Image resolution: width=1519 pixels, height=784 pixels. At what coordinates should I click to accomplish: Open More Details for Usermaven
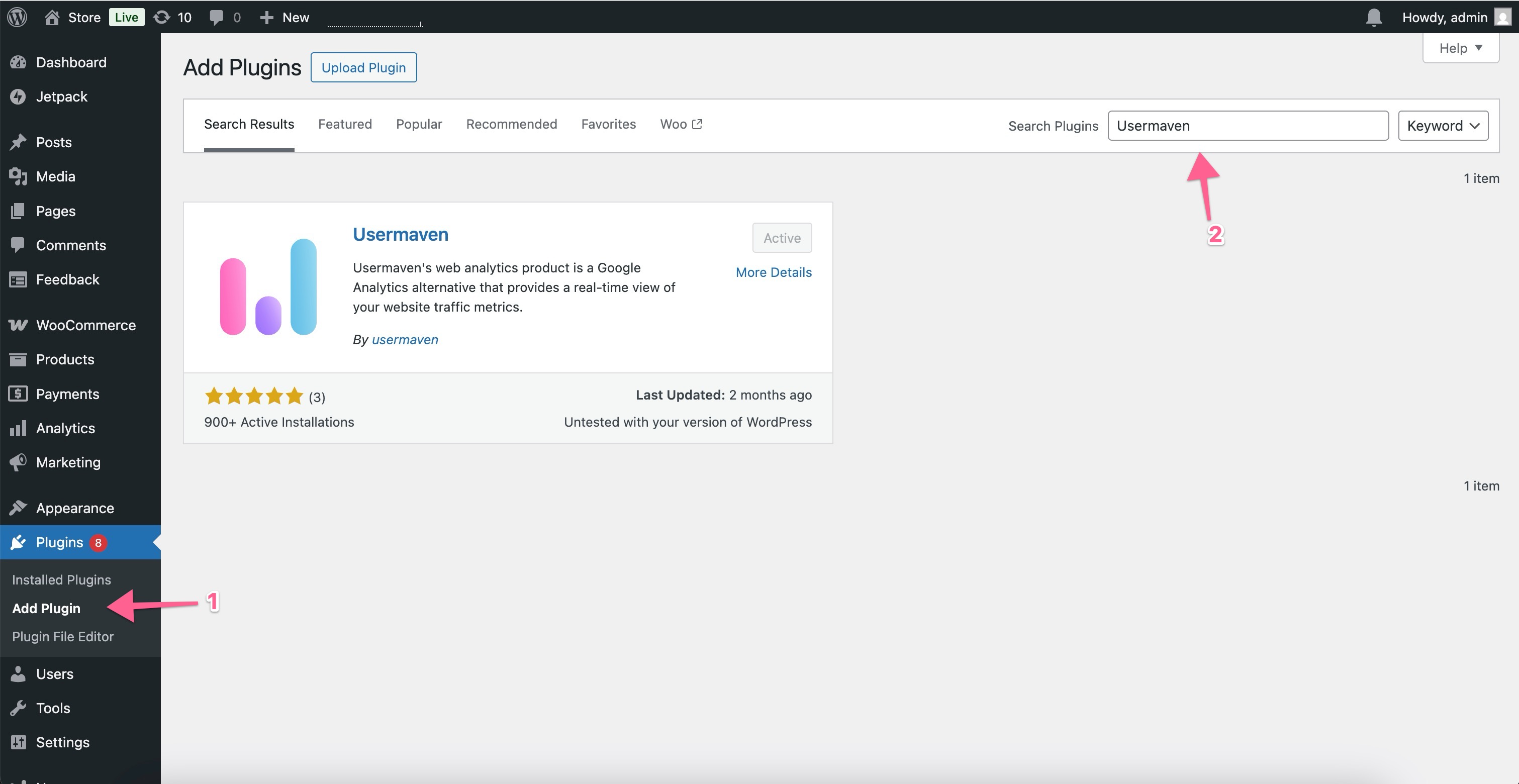click(773, 272)
